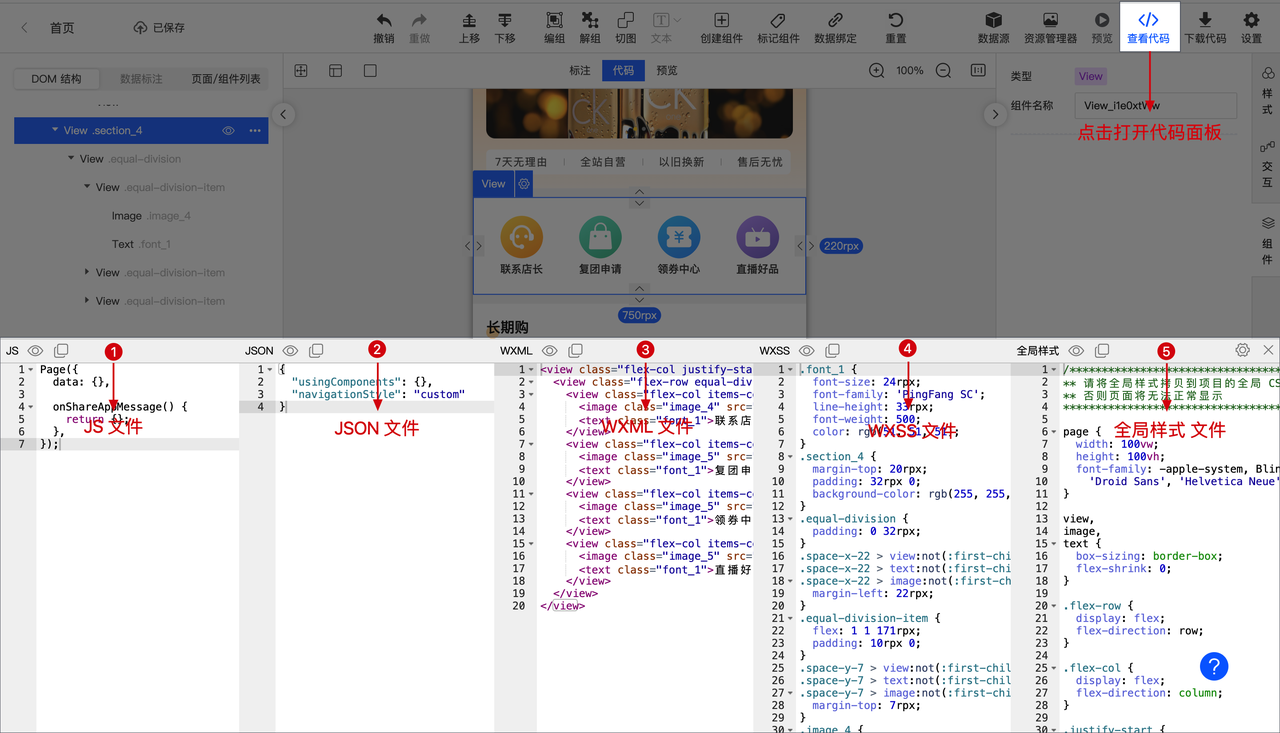Toggle the JS panel eye icon
The width and height of the screenshot is (1280, 733).
click(x=35, y=350)
